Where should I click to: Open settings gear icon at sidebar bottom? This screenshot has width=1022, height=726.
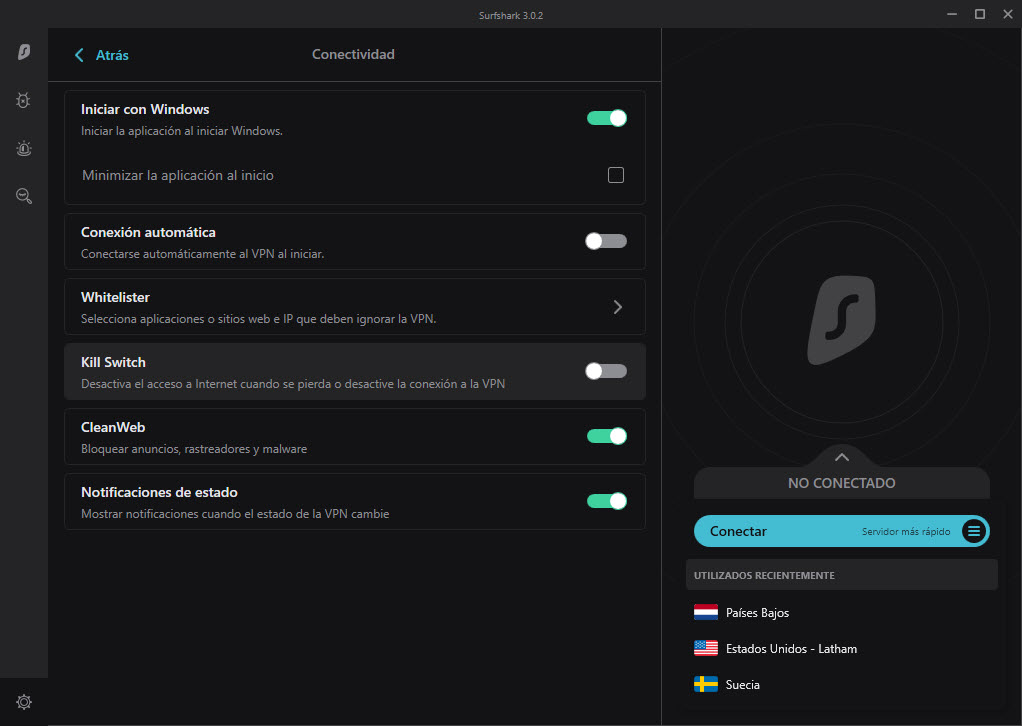tap(23, 702)
